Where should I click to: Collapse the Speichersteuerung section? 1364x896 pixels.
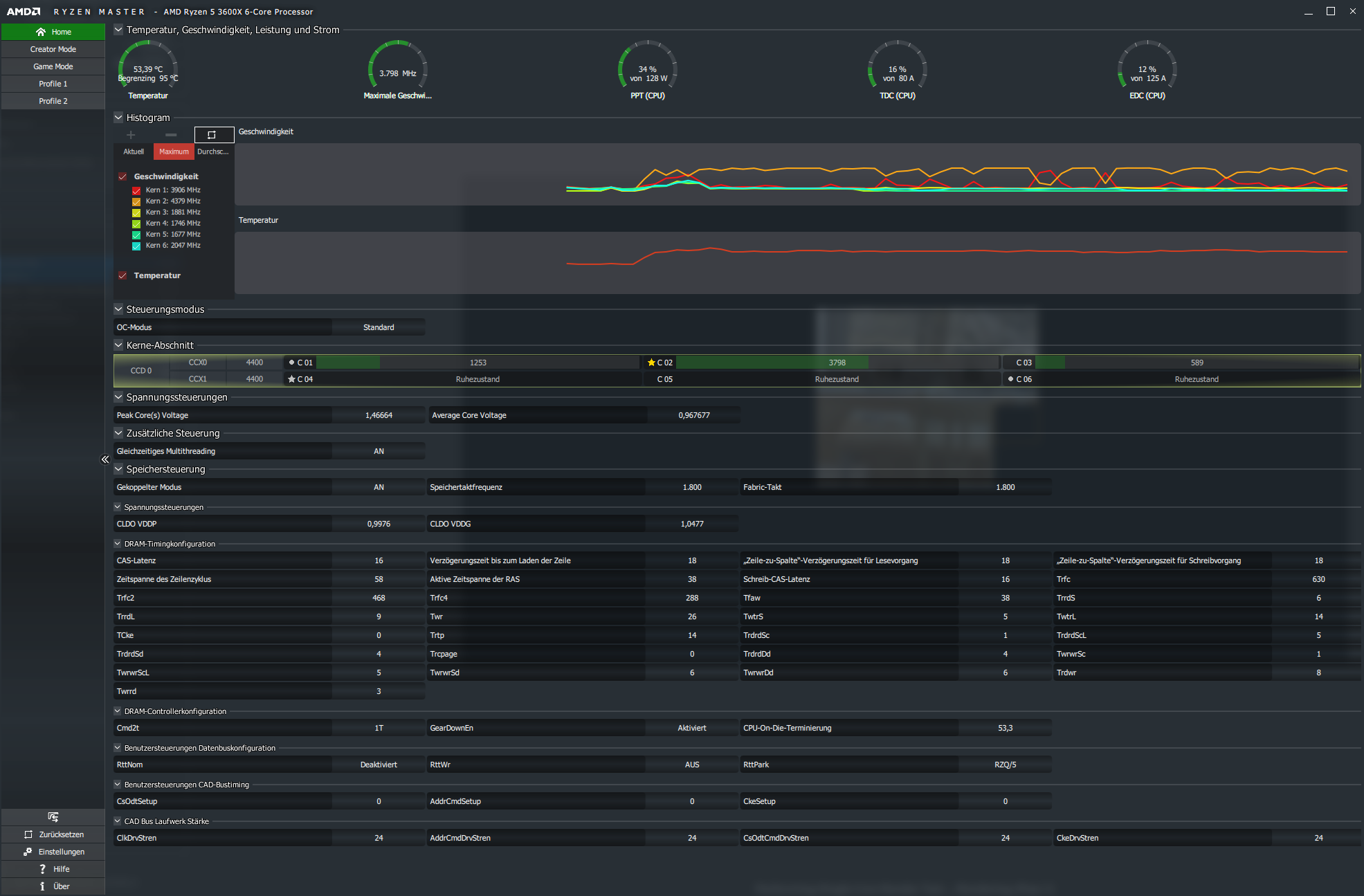click(118, 469)
